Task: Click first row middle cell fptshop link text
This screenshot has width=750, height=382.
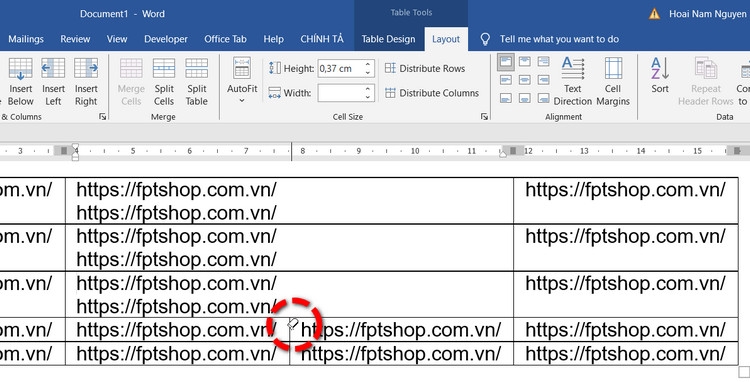Action: pos(176,190)
